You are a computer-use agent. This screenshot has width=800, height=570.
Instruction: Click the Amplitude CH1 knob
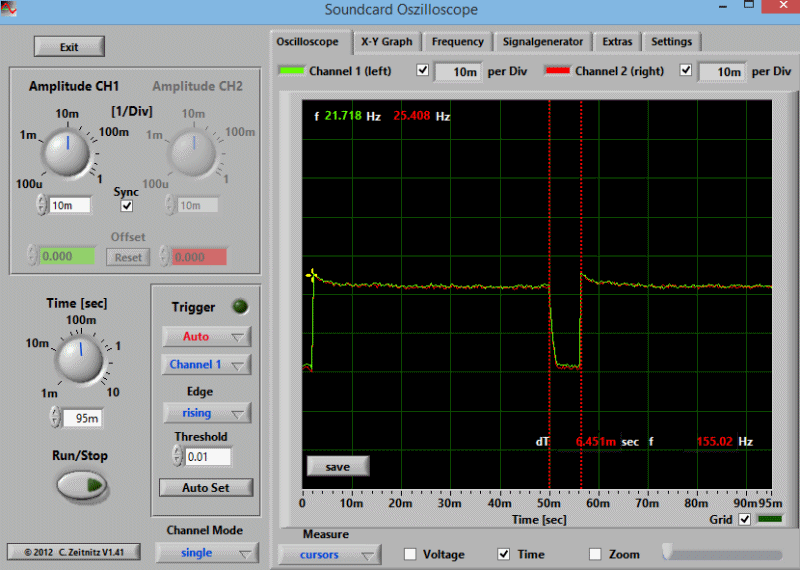point(66,152)
